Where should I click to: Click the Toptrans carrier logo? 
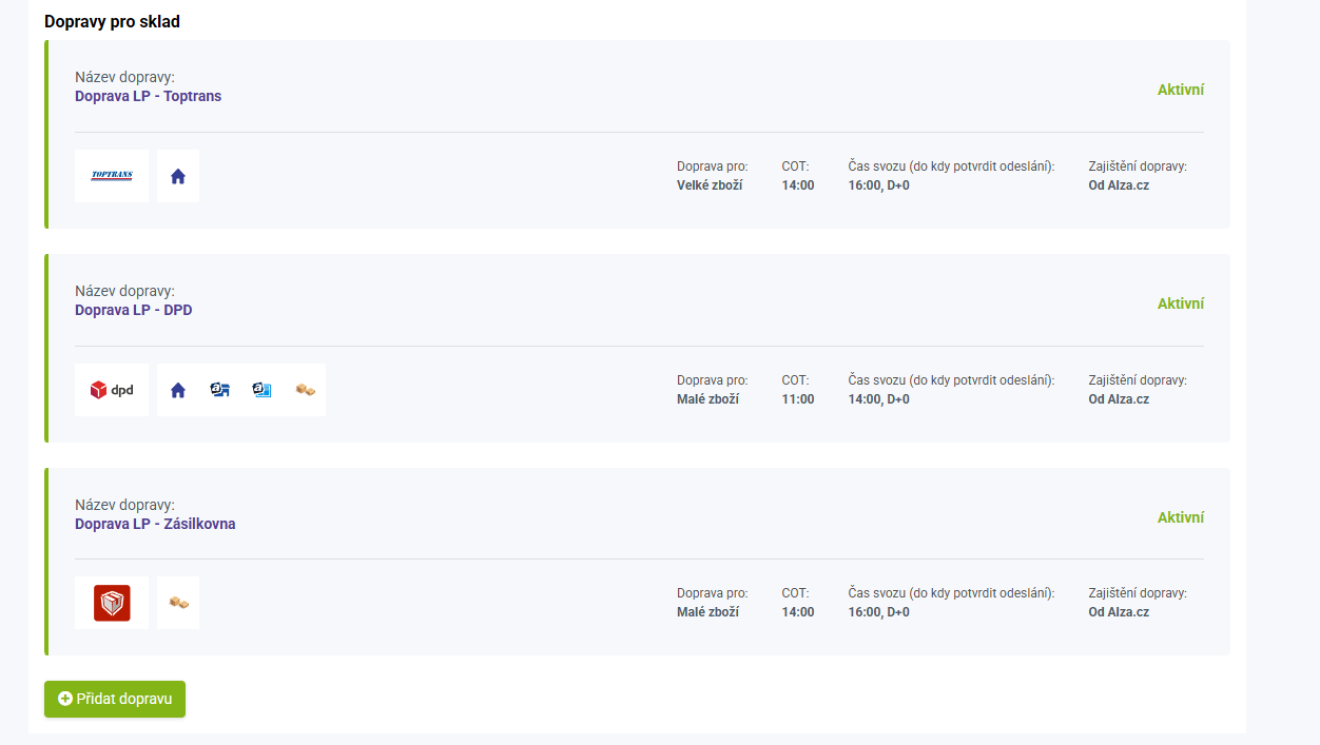112,176
